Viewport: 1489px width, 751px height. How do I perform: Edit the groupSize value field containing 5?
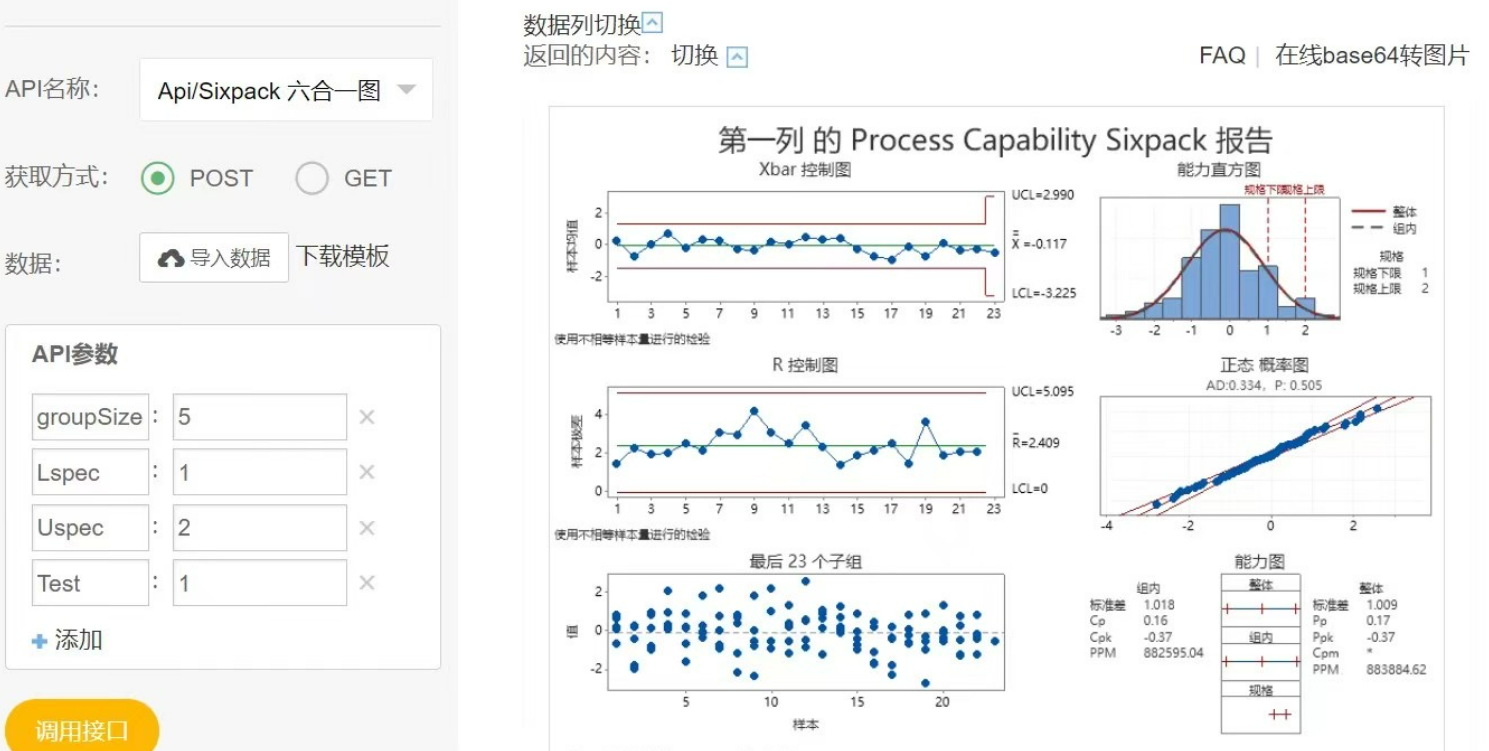tap(260, 417)
